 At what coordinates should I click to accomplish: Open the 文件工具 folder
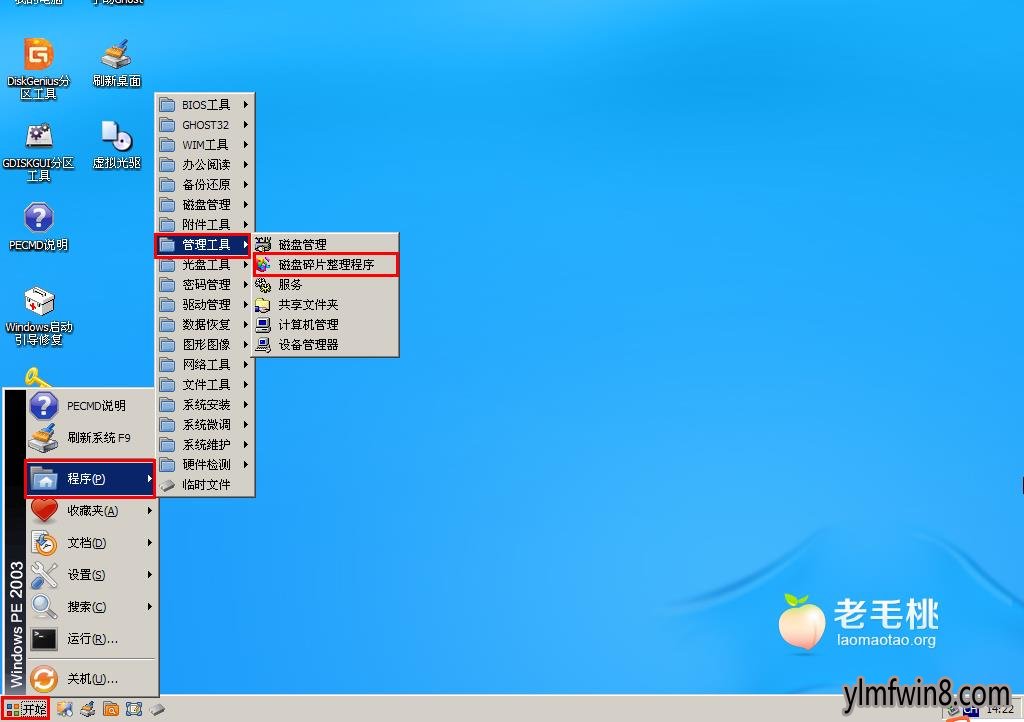204,385
